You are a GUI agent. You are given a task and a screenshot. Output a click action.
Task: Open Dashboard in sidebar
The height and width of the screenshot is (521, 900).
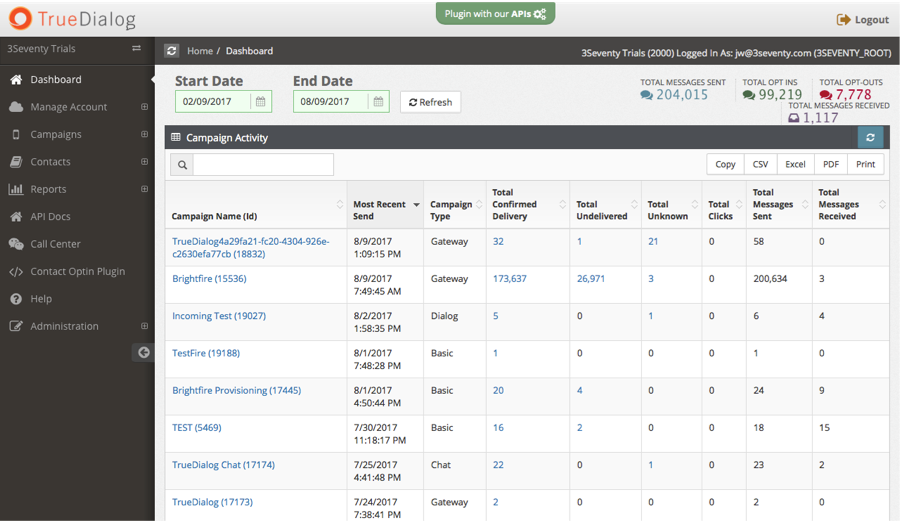pyautogui.click(x=56, y=79)
